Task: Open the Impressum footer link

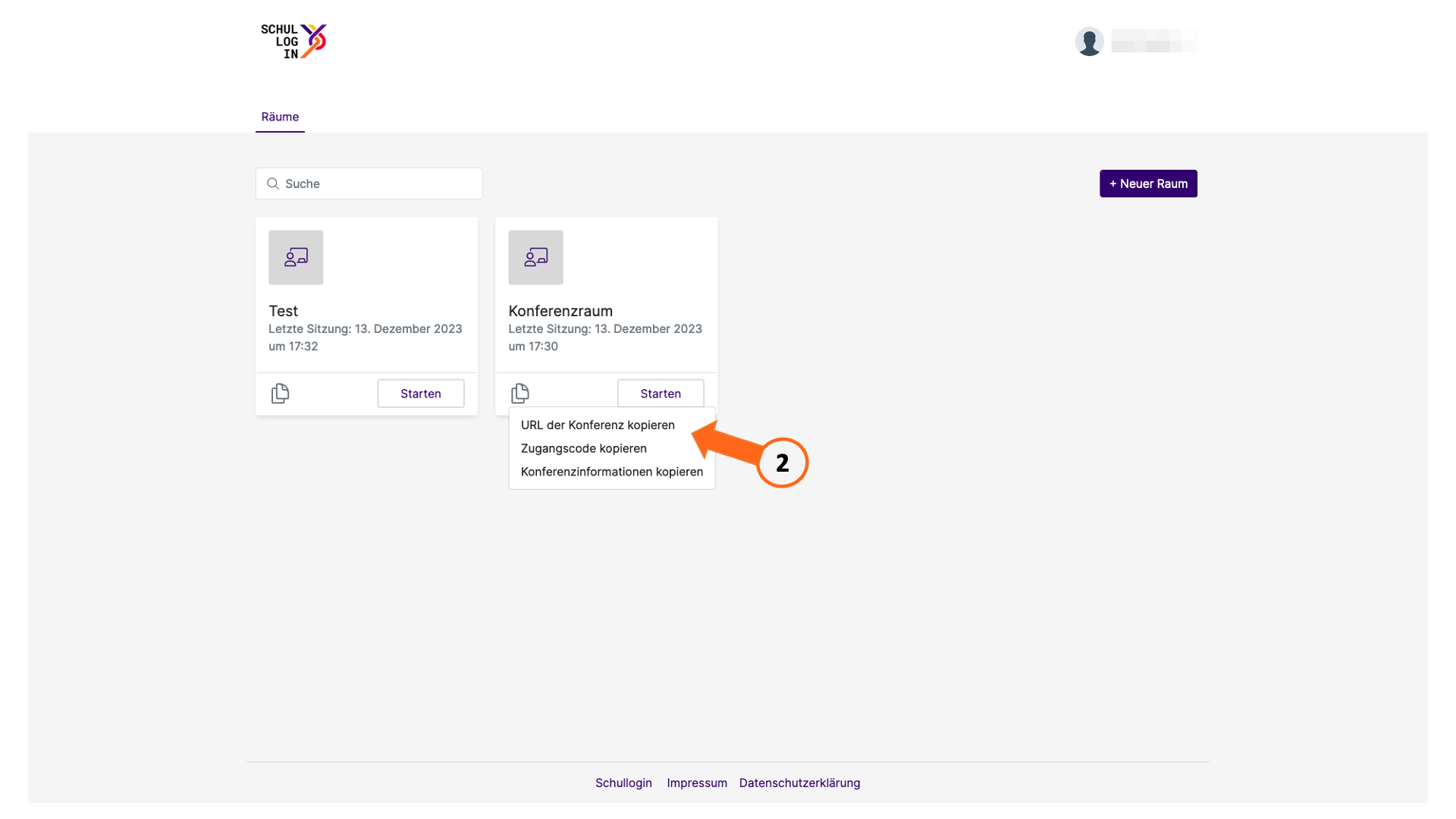Action: [697, 783]
